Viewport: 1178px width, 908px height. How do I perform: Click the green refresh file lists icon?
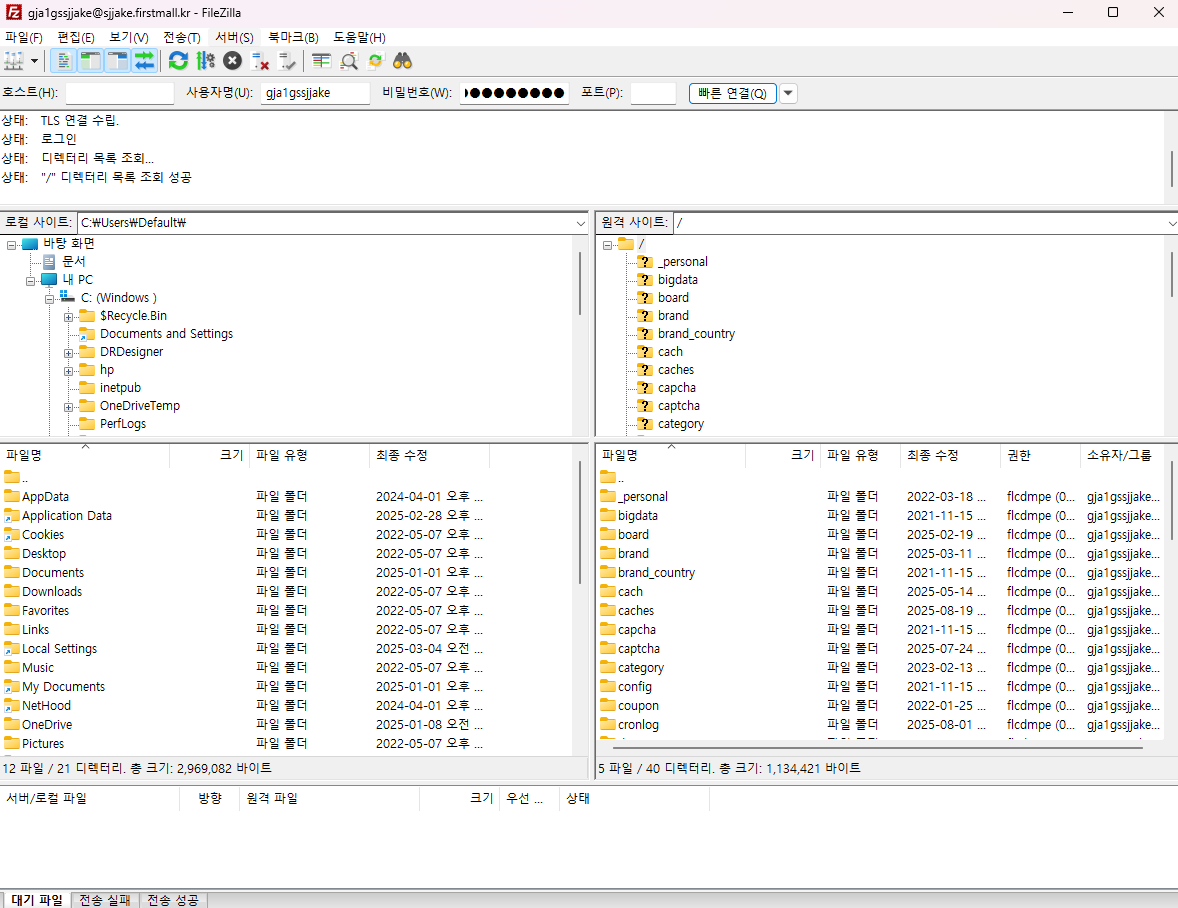[x=178, y=61]
